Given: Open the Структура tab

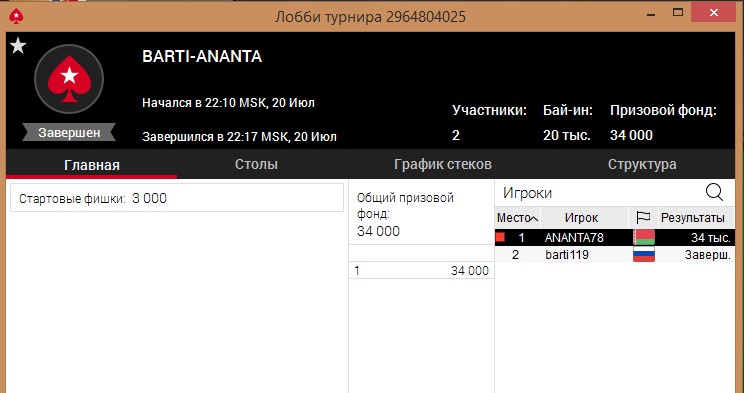Looking at the screenshot, I should pos(642,165).
